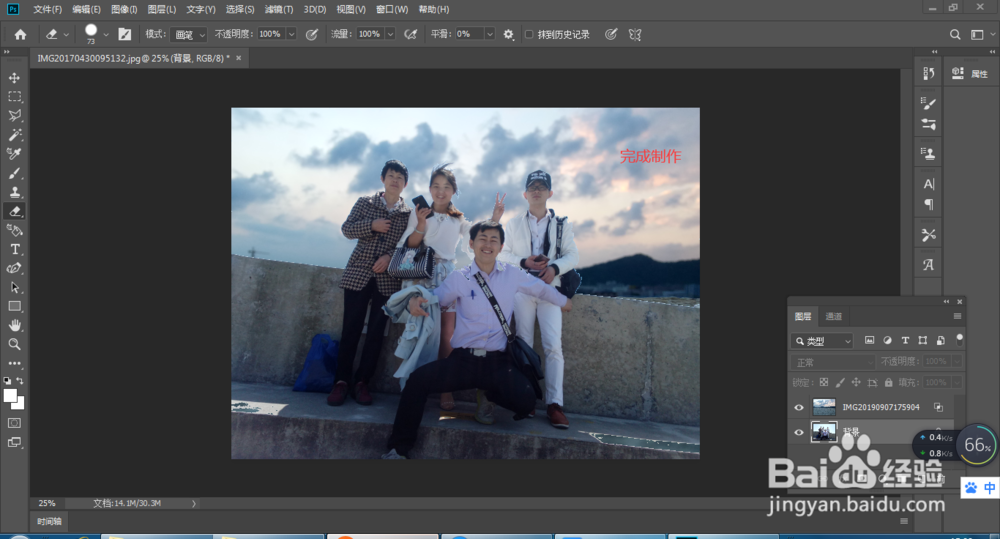Swap foreground and background colors
The height and width of the screenshot is (539, 1000).
pos(20,381)
